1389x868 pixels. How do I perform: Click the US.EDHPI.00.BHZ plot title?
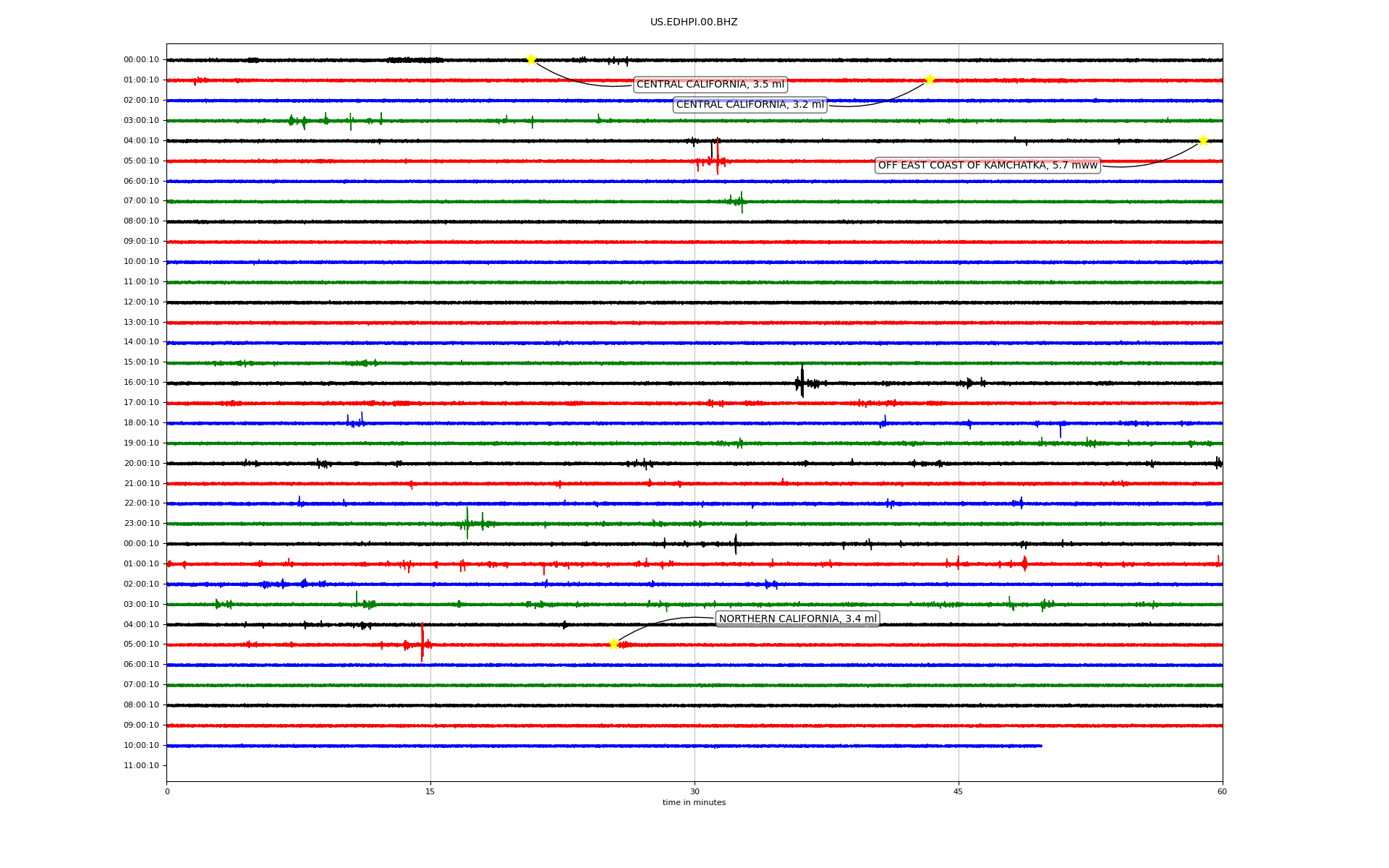click(x=694, y=22)
